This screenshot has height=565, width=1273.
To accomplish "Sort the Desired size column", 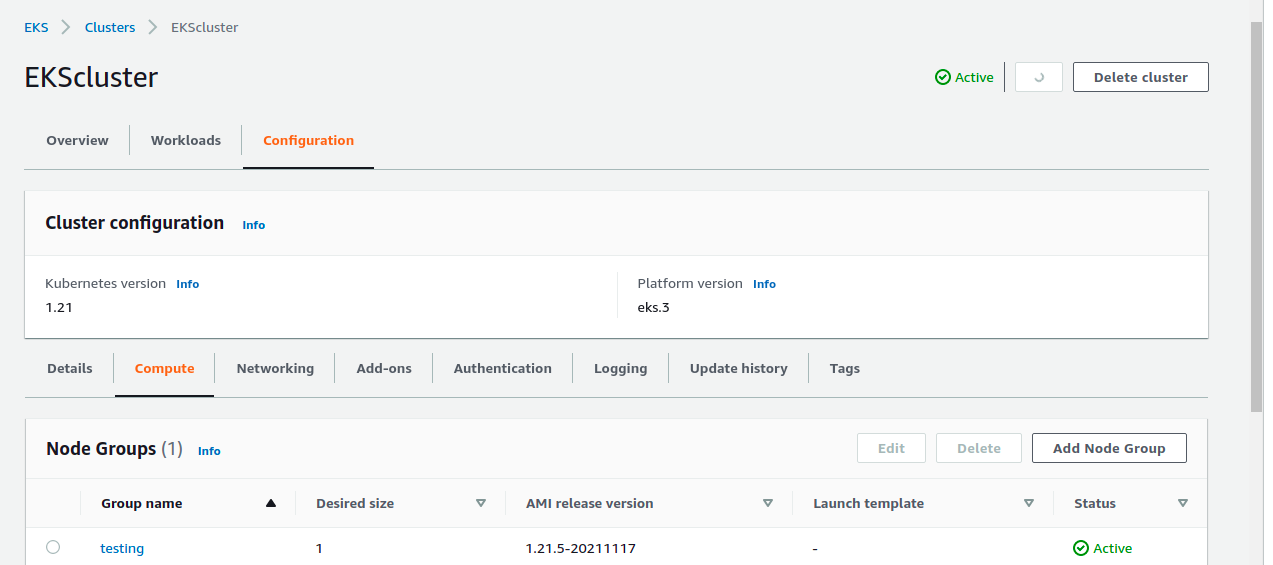I will pos(481,504).
